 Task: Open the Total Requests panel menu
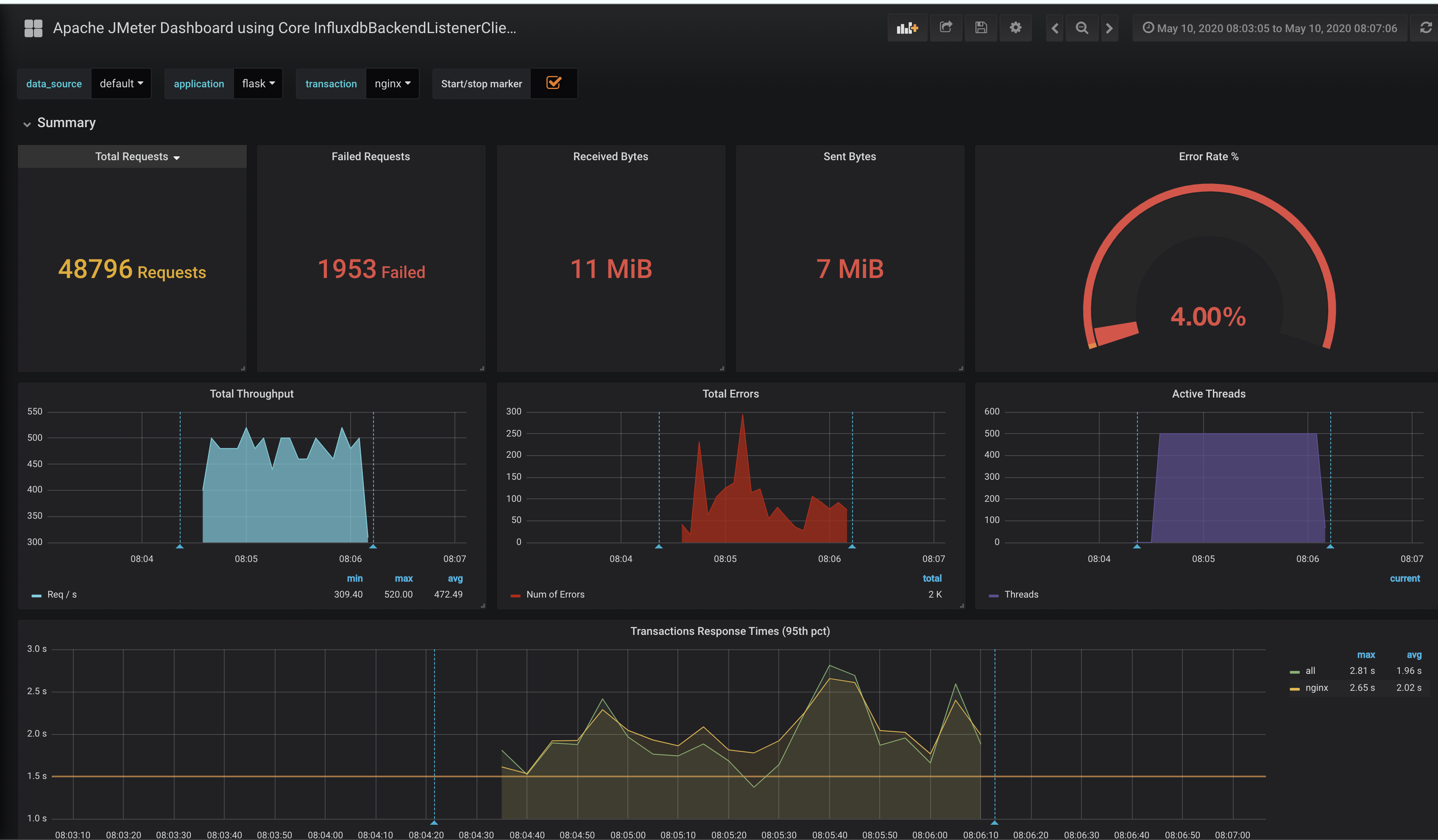click(x=132, y=156)
